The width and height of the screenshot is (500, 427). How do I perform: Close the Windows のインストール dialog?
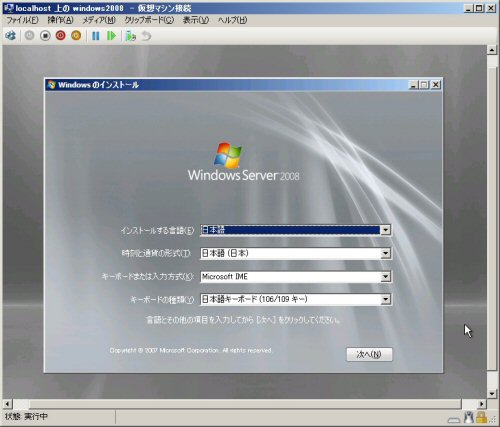click(435, 85)
